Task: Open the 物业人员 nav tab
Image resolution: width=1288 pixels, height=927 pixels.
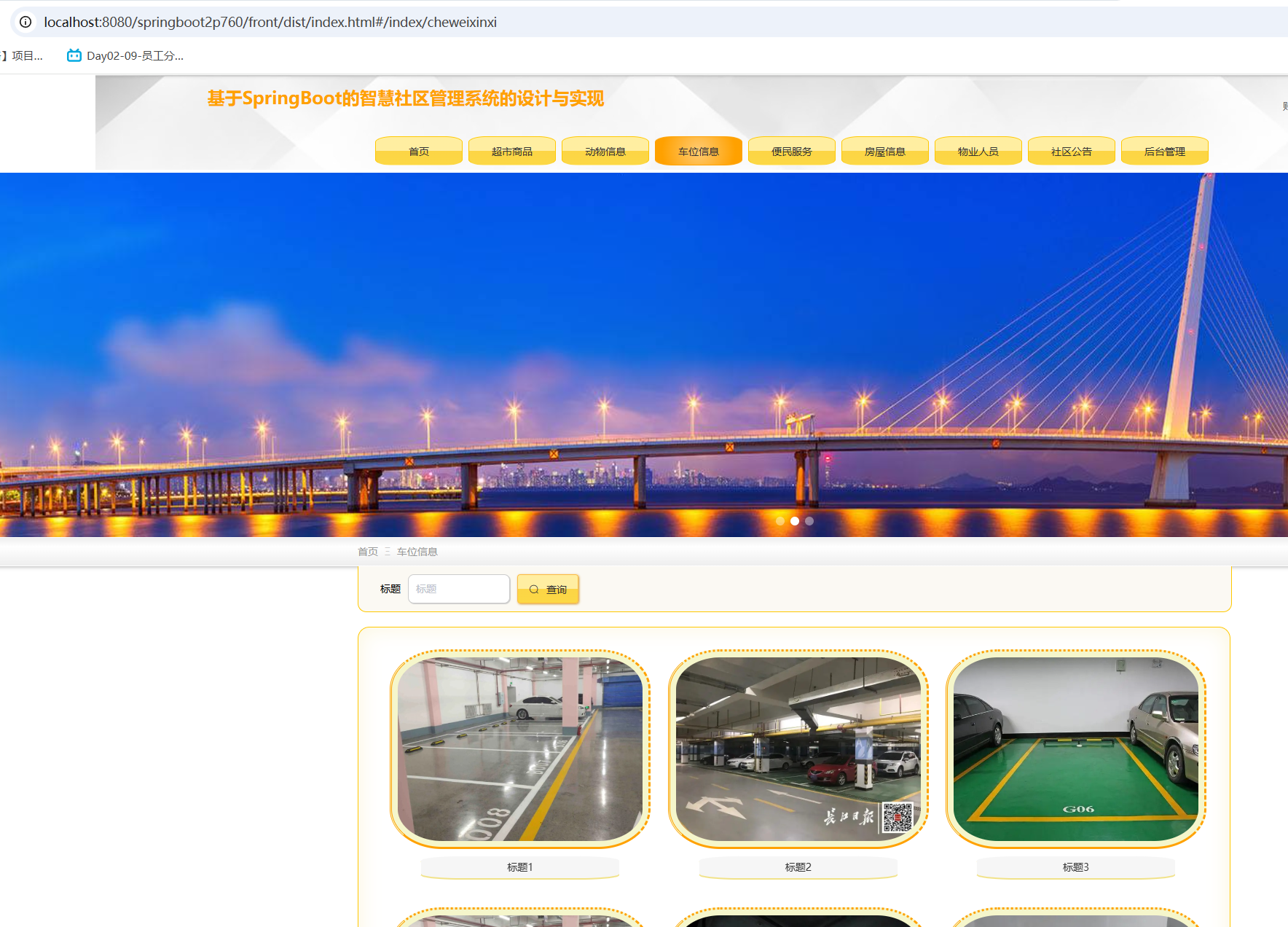Action: (x=978, y=151)
